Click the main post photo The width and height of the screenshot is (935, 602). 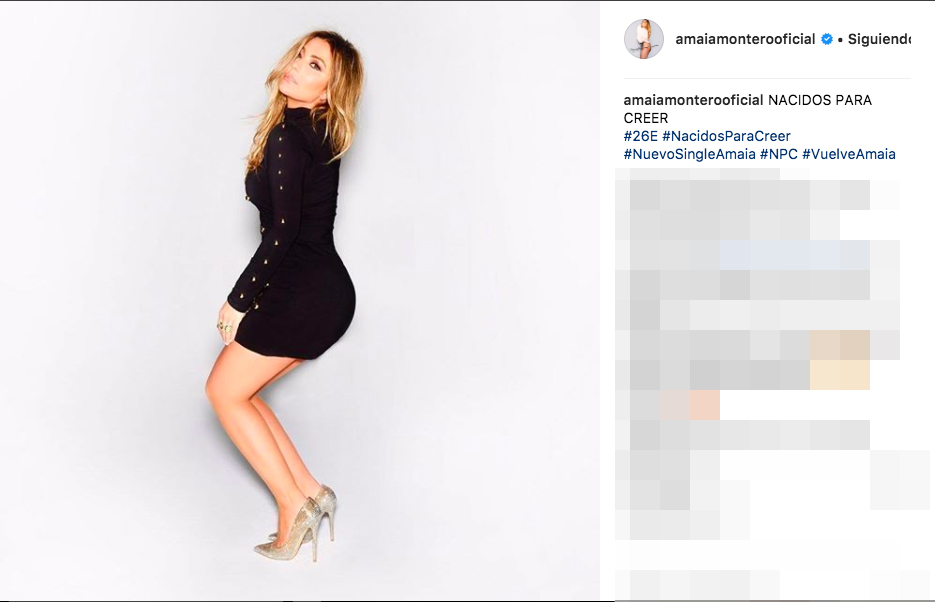point(299,301)
